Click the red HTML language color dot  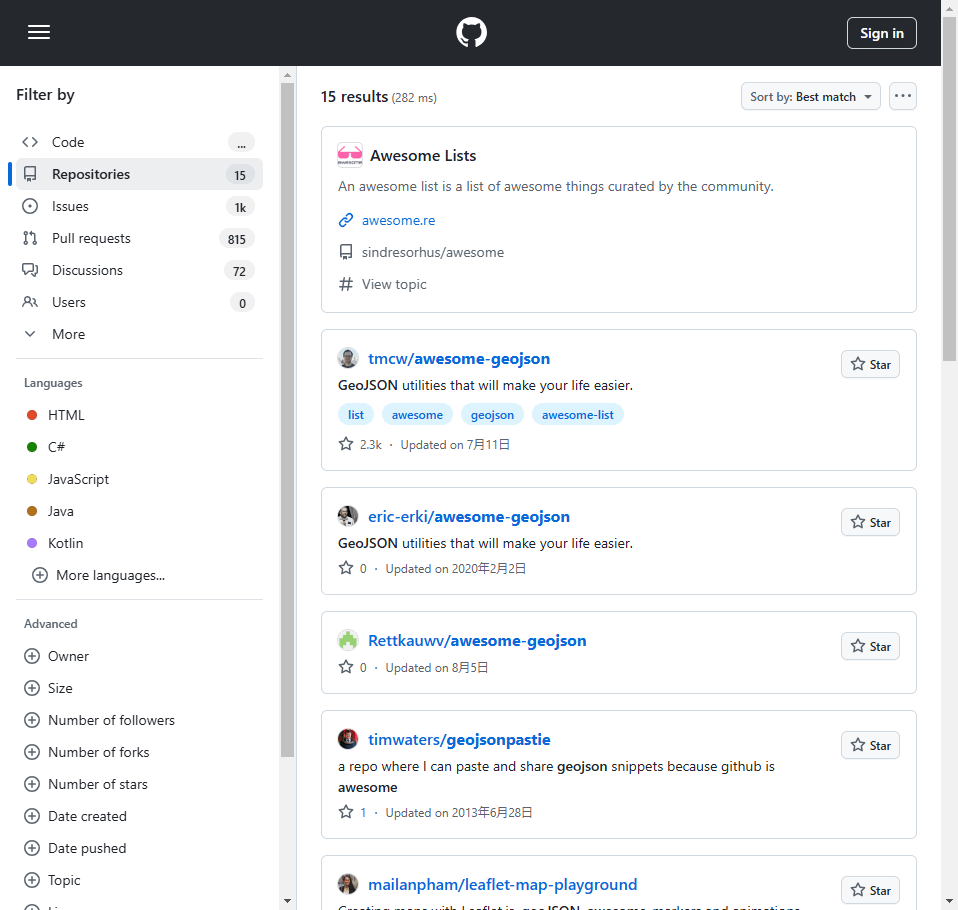click(32, 415)
